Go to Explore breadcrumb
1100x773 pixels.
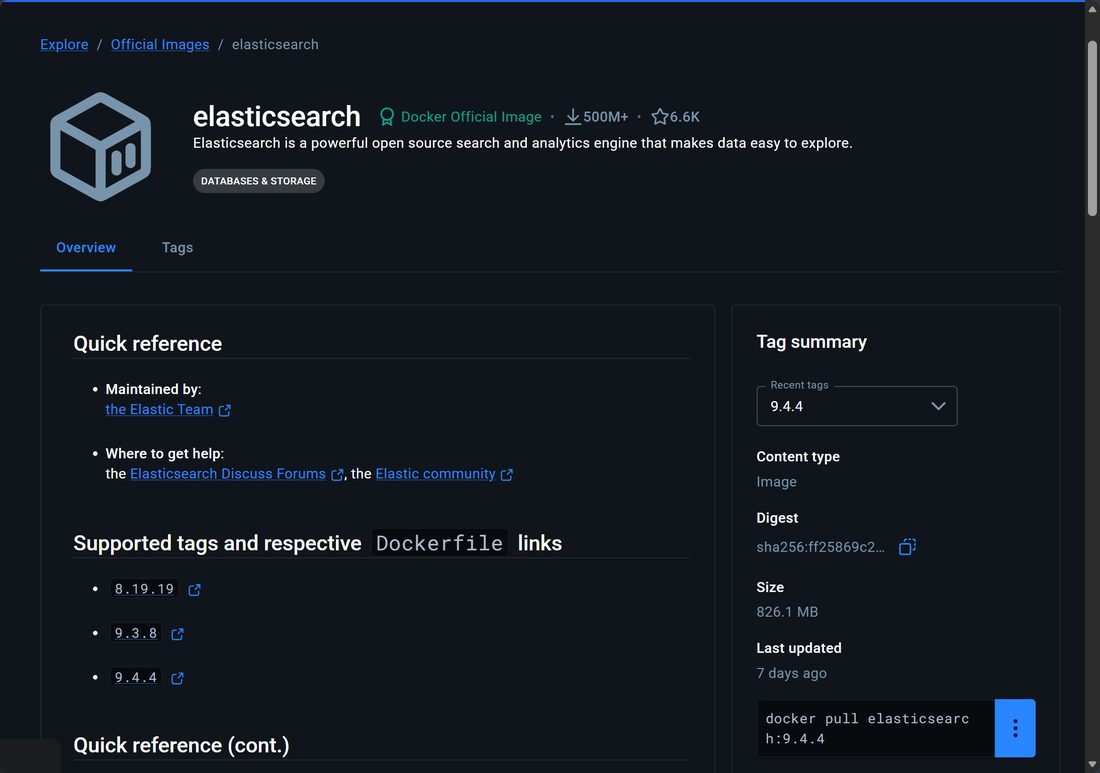tap(64, 44)
